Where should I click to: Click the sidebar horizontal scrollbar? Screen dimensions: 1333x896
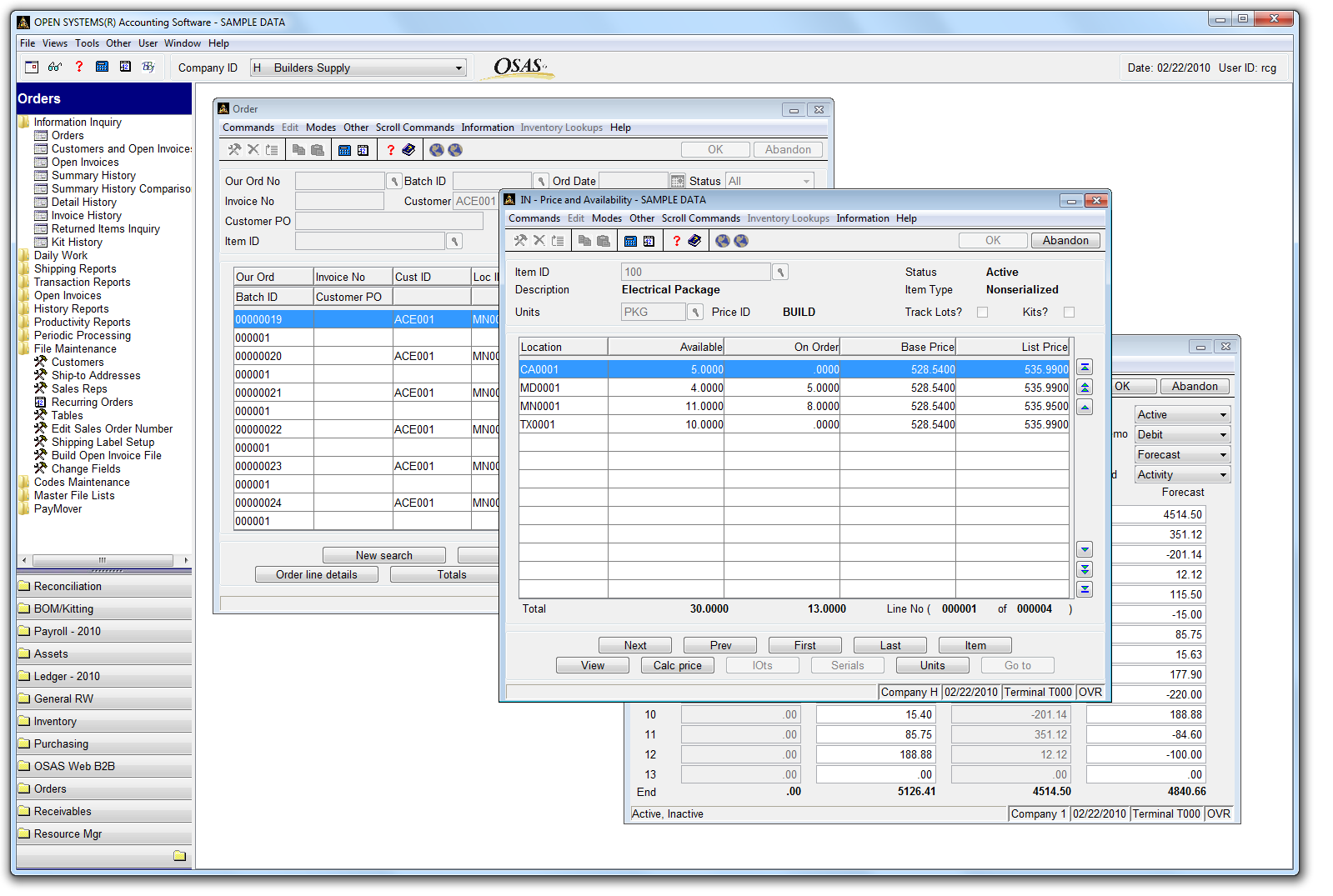coord(104,560)
